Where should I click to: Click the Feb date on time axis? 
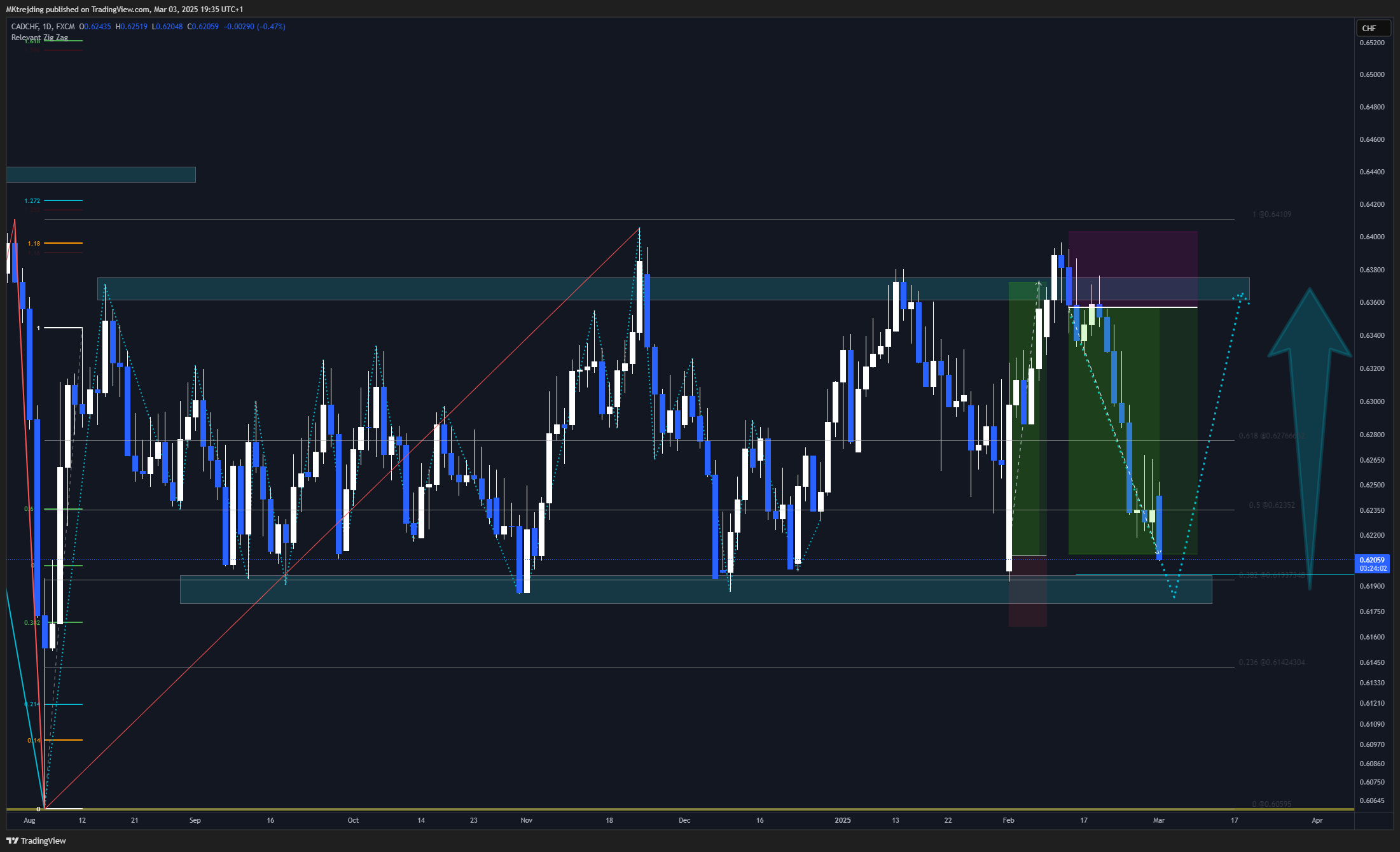(1008, 820)
